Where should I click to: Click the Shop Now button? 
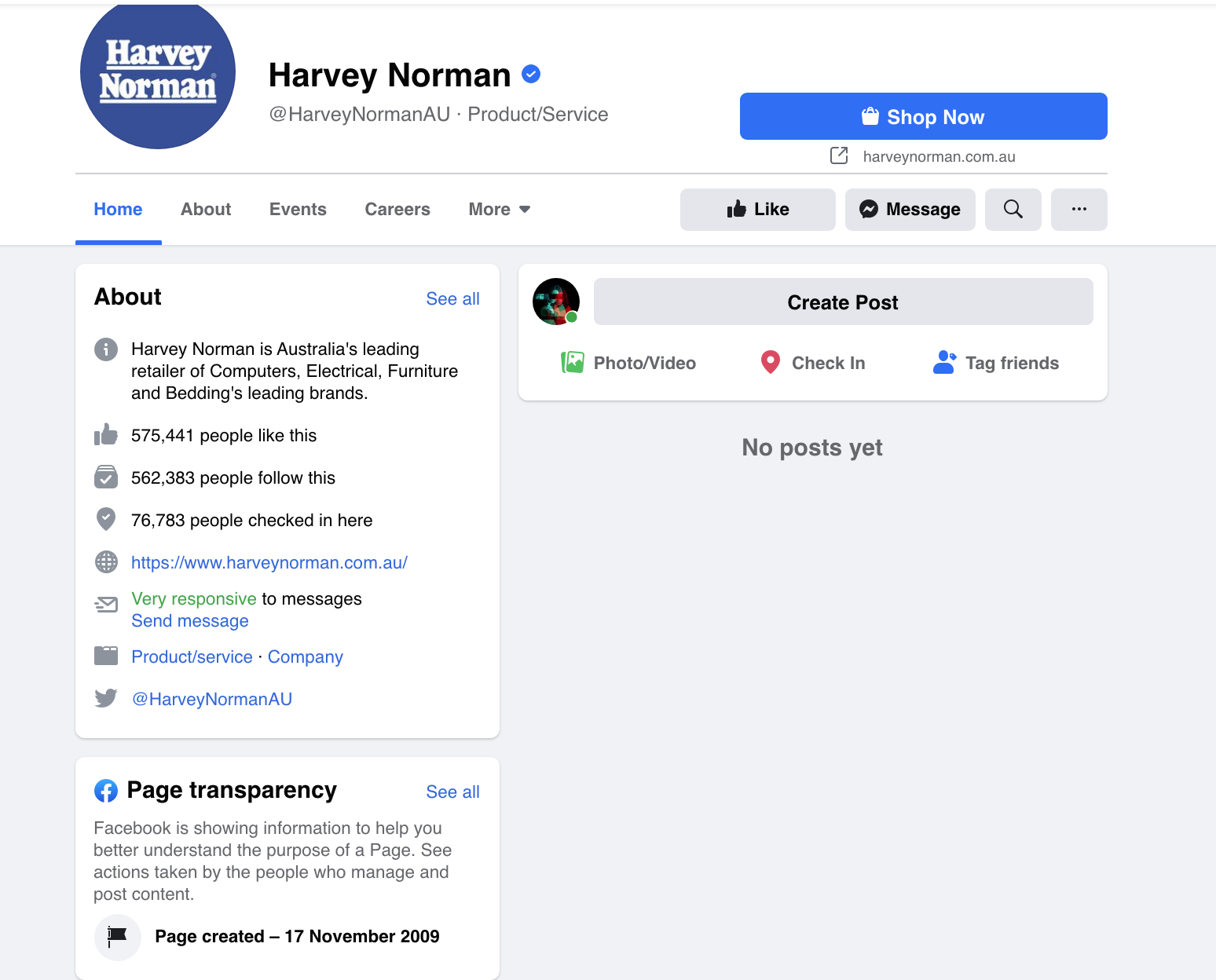923,116
